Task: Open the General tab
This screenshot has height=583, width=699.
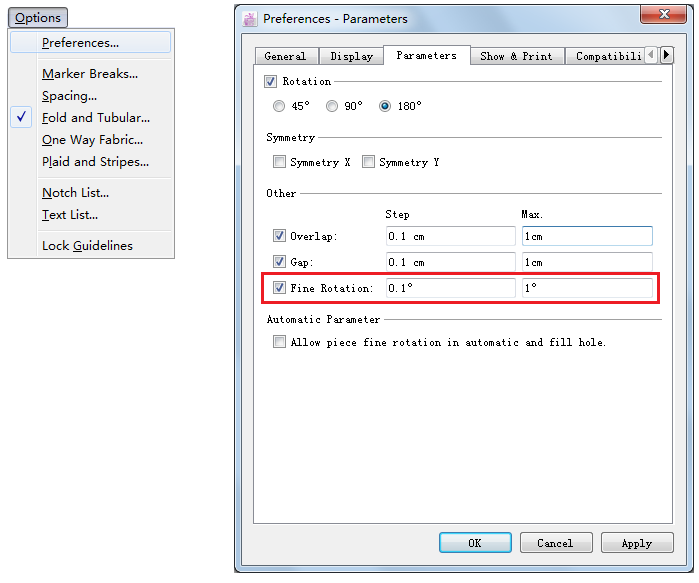Action: [x=285, y=56]
